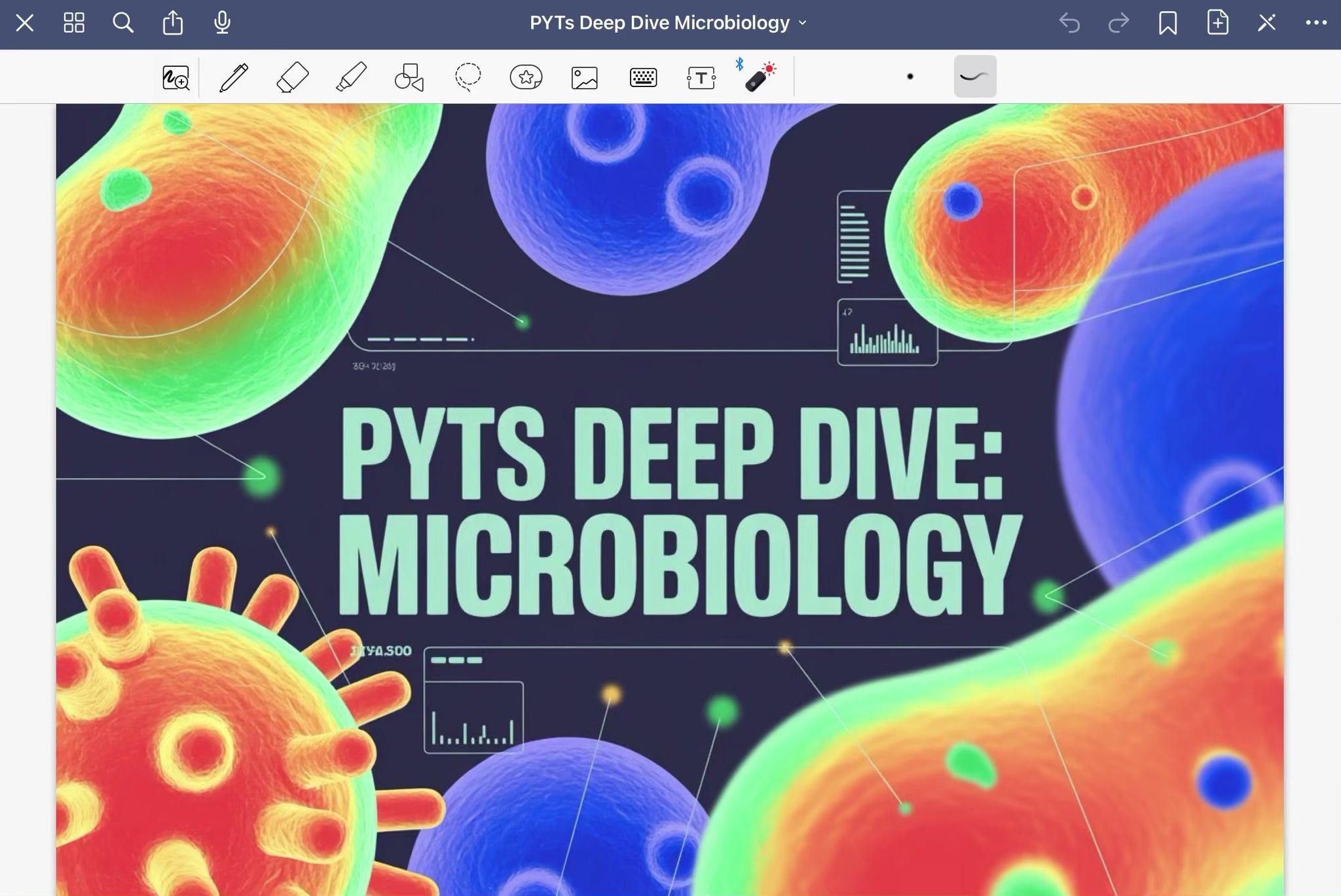This screenshot has width=1341, height=896.
Task: Toggle read-only mode with crossed pen icon
Action: (1266, 23)
